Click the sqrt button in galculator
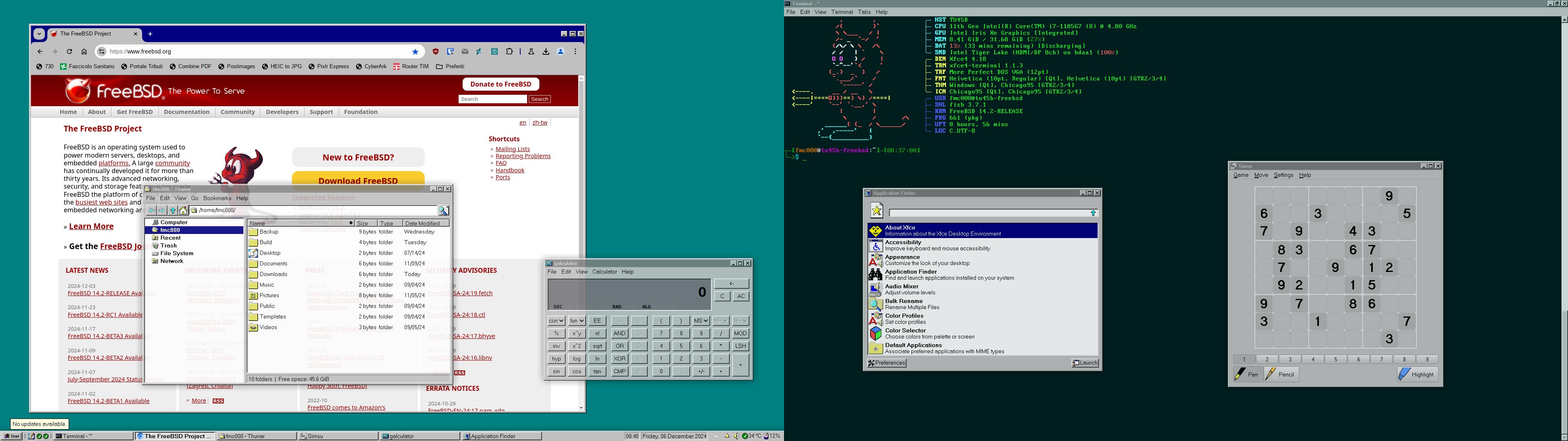 597,346
